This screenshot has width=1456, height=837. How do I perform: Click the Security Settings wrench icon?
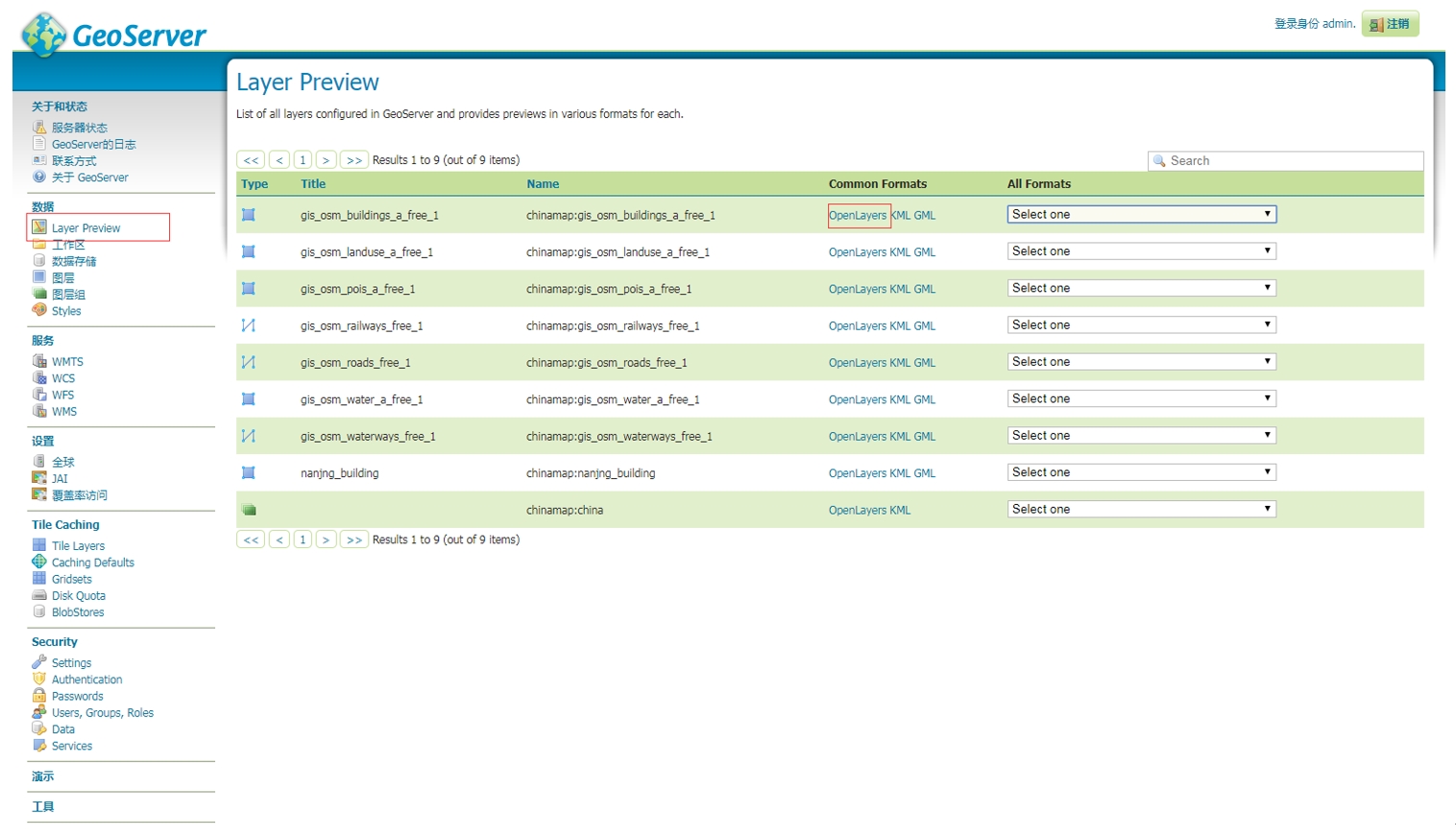tap(39, 662)
